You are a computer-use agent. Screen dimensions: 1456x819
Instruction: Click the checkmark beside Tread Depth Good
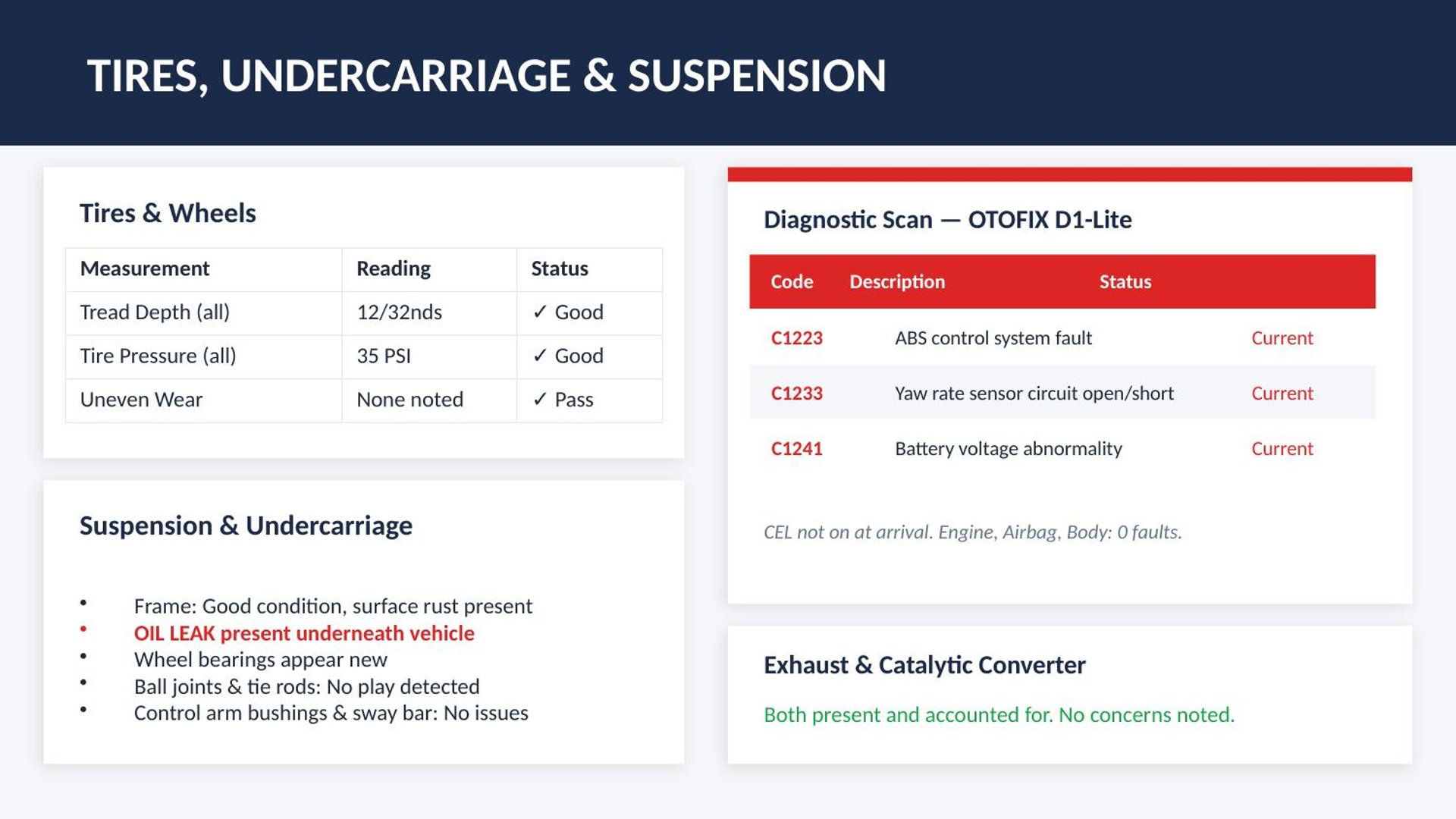coord(540,312)
